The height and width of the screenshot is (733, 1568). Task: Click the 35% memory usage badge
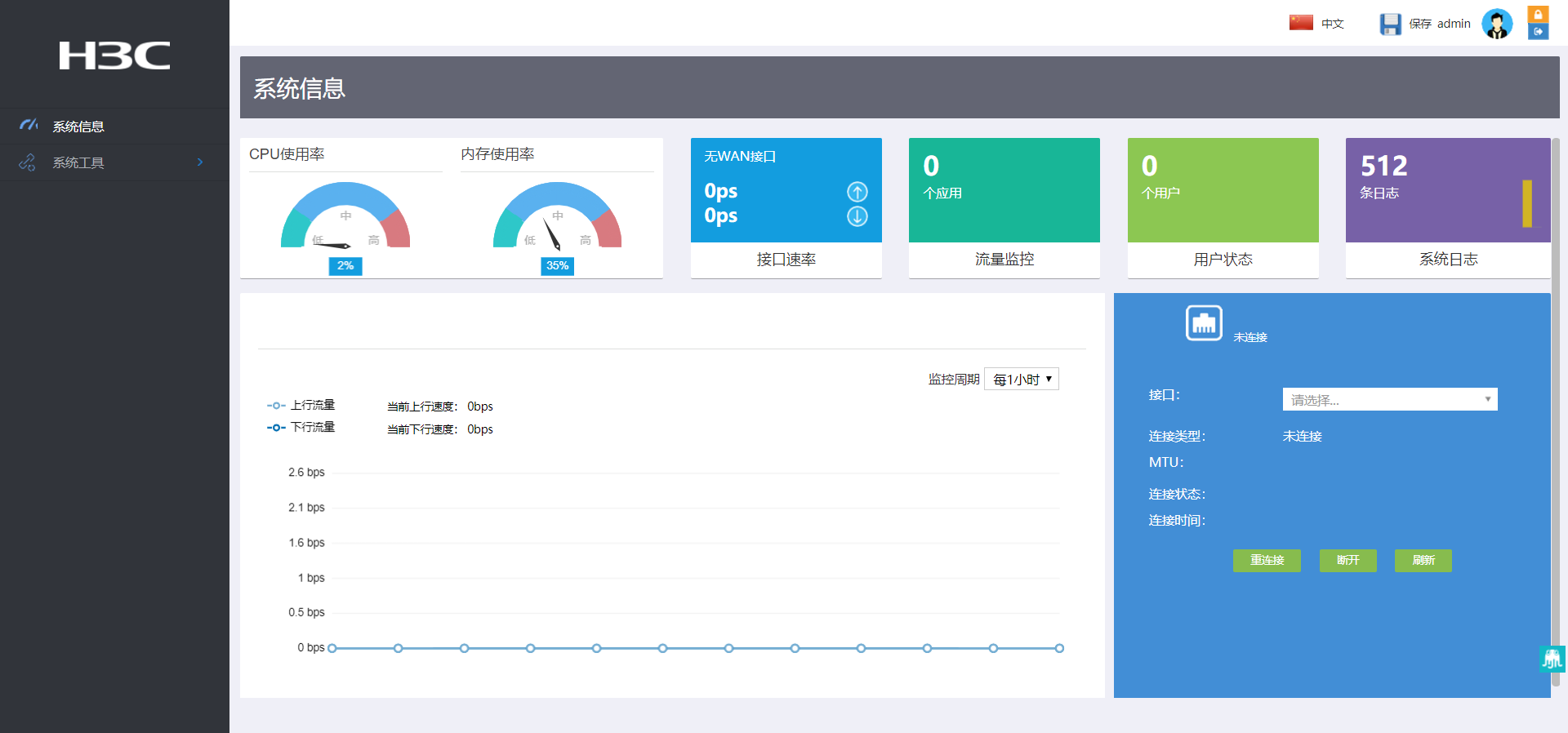click(557, 266)
